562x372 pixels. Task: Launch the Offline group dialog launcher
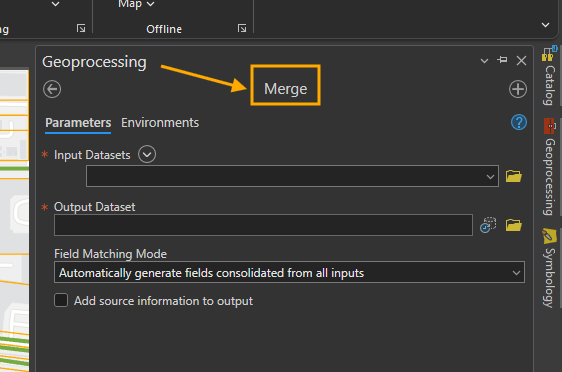[242, 28]
